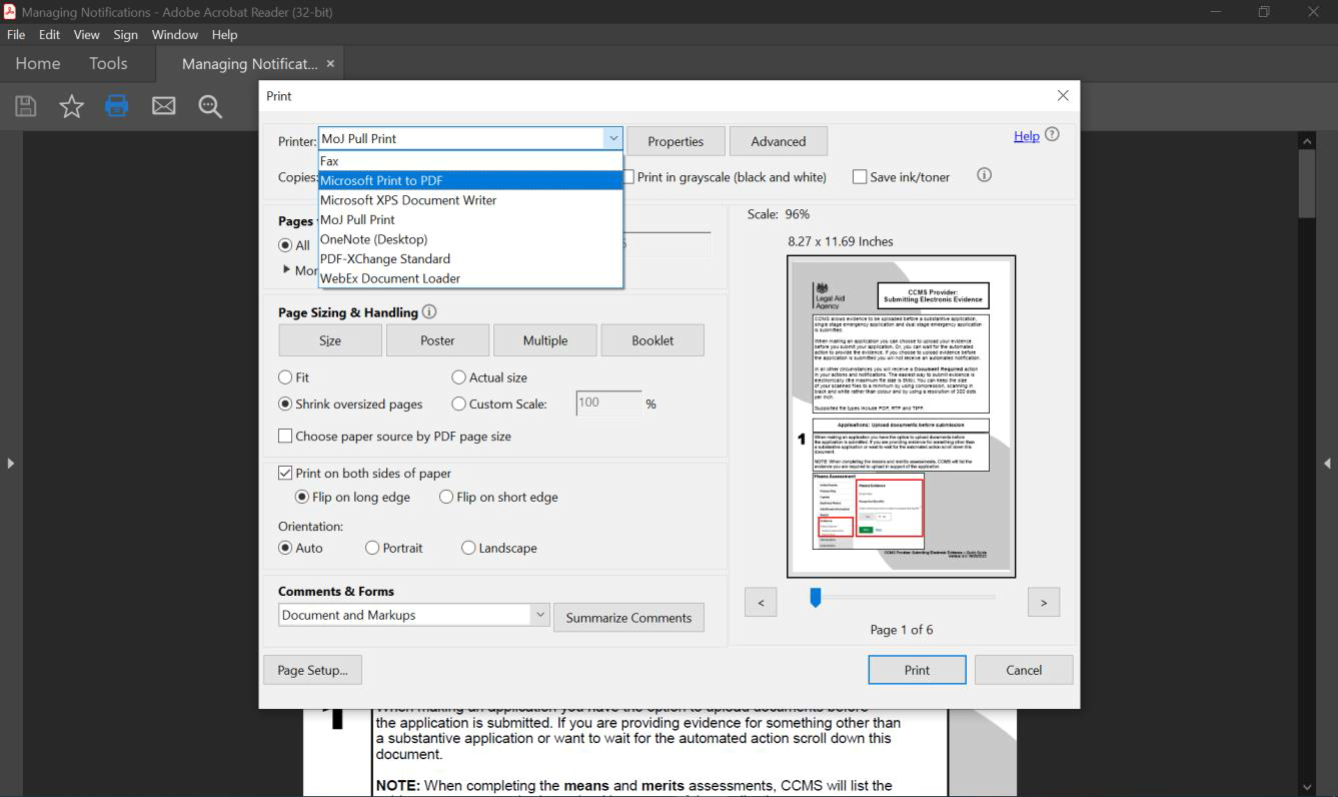This screenshot has width=1338, height=797.
Task: Save the PDF using the toolbar save icon
Action: click(25, 106)
